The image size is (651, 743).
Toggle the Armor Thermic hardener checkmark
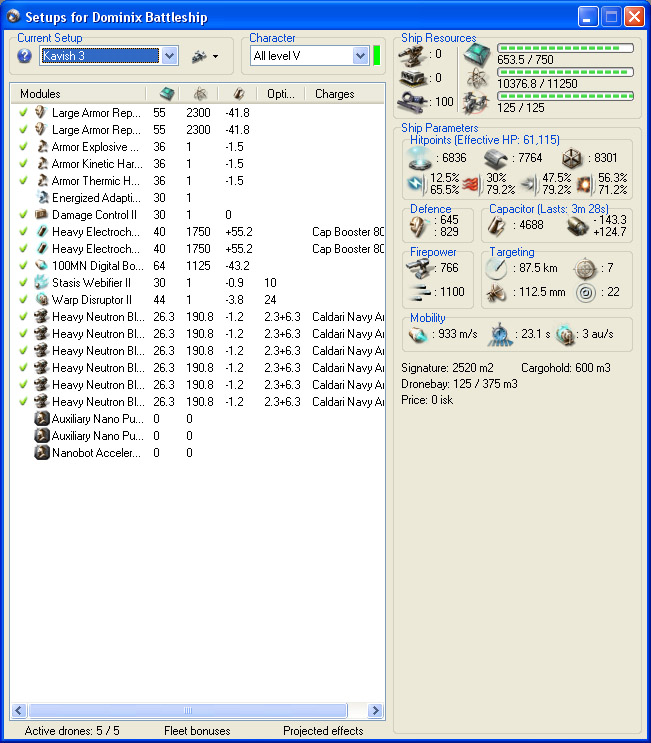23,181
